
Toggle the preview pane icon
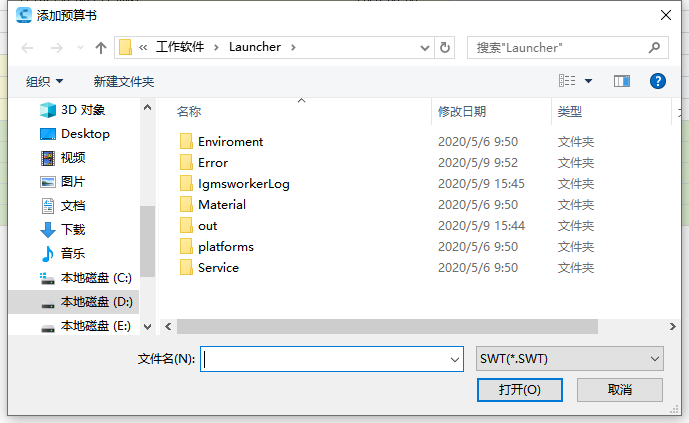pyautogui.click(x=621, y=81)
